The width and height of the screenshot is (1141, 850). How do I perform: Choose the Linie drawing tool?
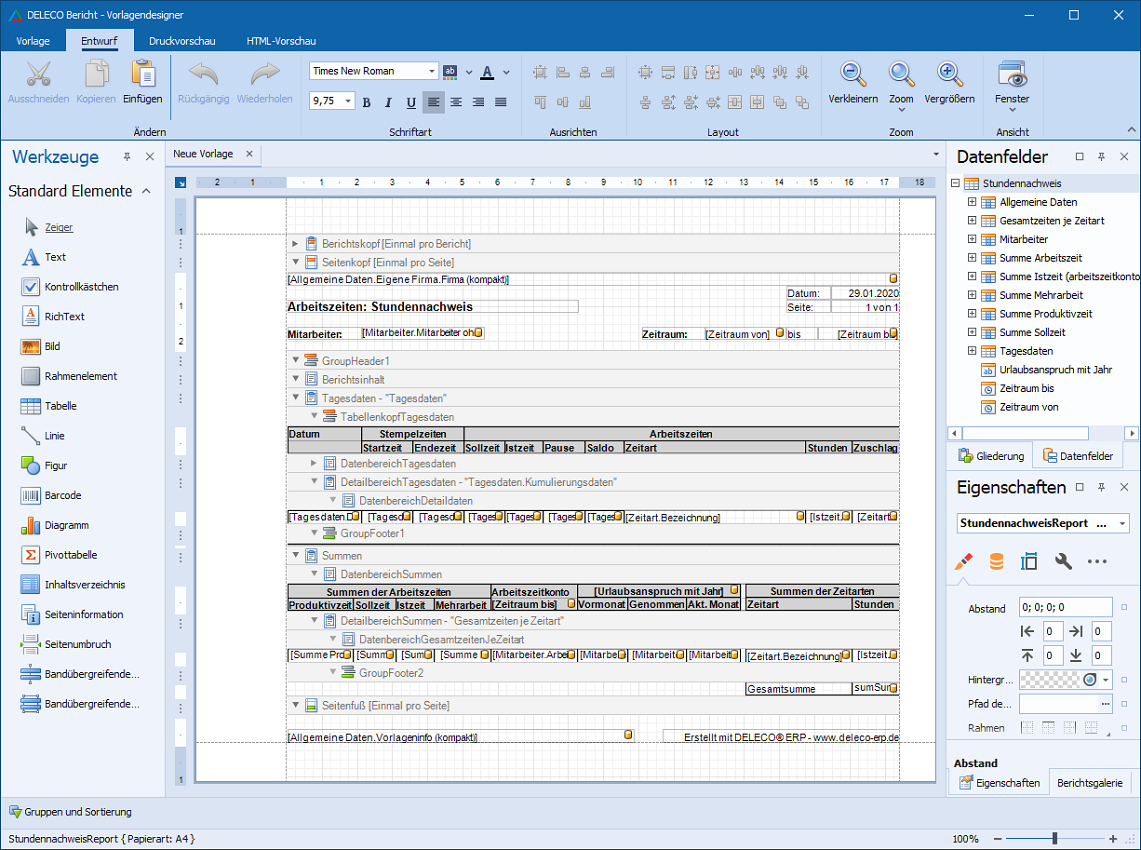[54, 436]
